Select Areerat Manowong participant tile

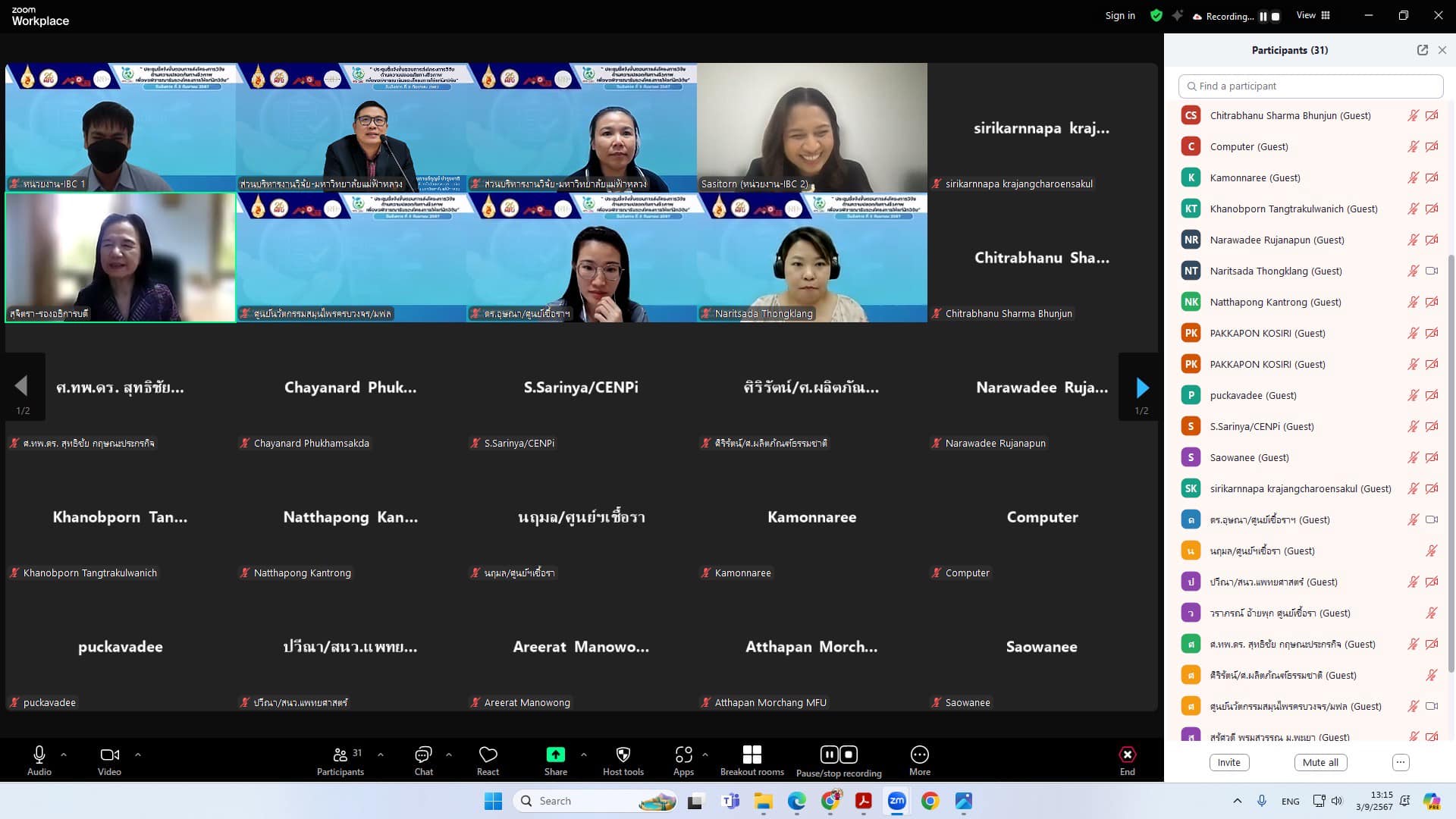click(x=581, y=647)
